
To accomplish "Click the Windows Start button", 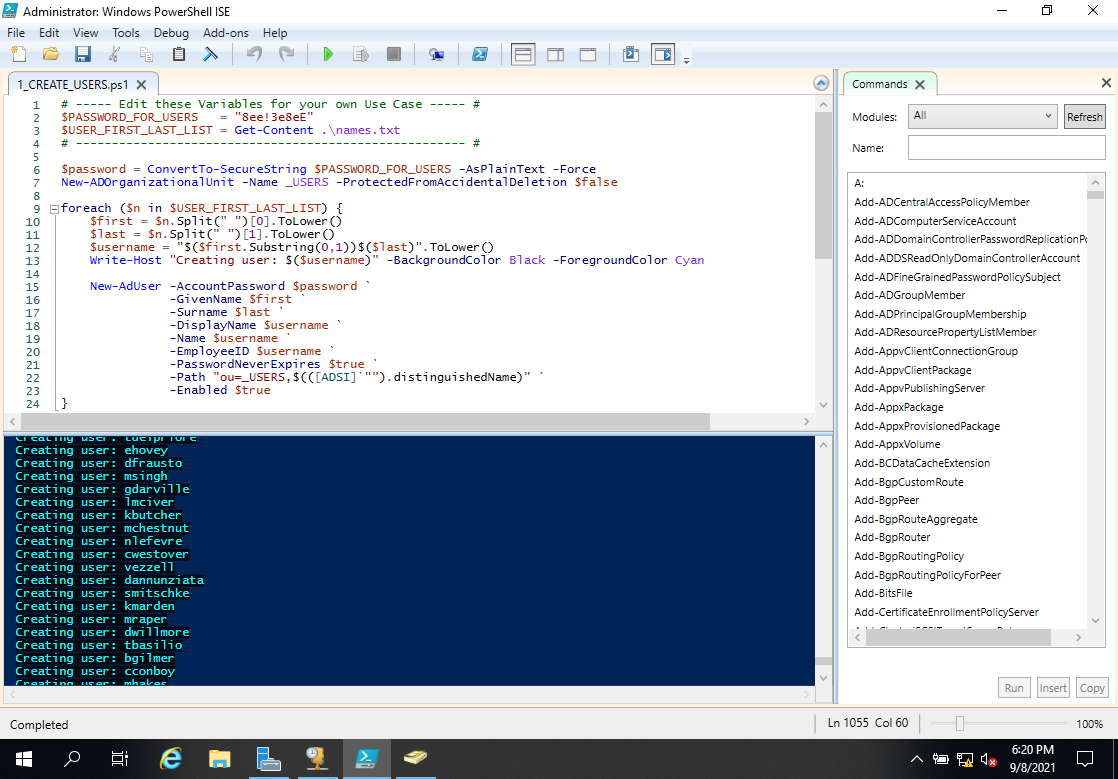I will click(24, 759).
